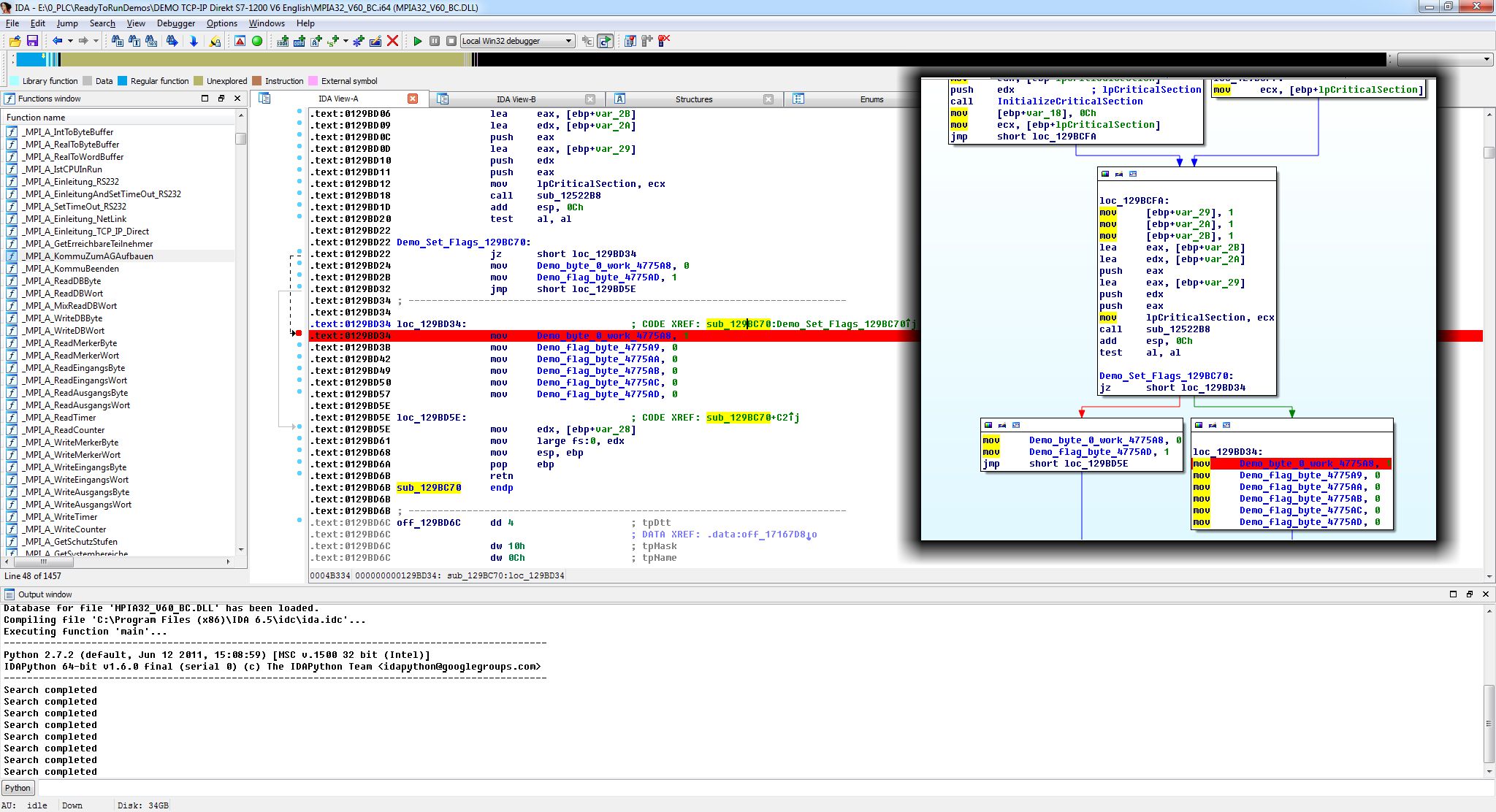This screenshot has height=812, width=1496.
Task: Close the Structures tab
Action: [768, 99]
